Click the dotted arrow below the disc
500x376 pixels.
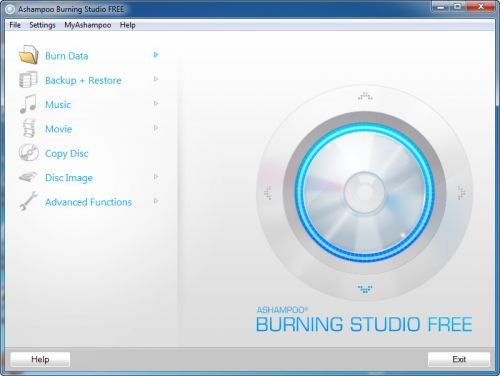pos(365,289)
